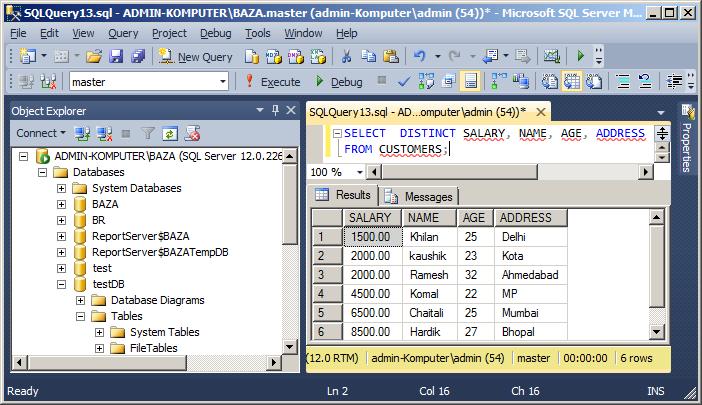Select the test database in the tree

coord(102,268)
